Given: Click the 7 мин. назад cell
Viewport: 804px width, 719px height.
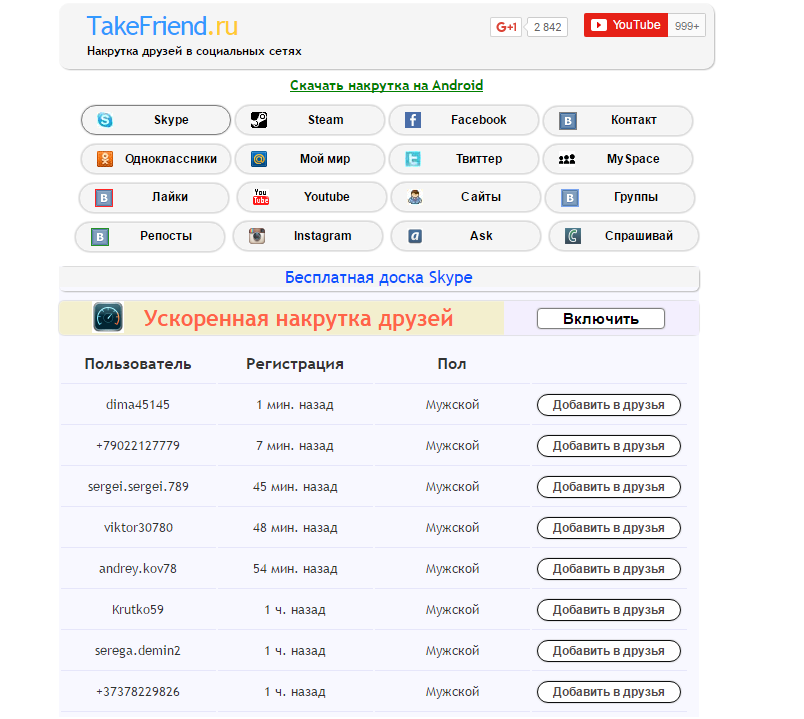Looking at the screenshot, I should click(x=295, y=446).
